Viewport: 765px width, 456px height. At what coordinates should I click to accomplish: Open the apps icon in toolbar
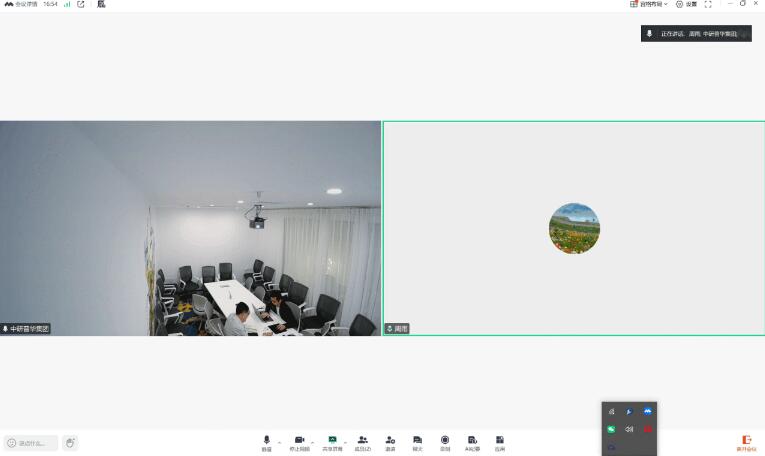click(499, 441)
